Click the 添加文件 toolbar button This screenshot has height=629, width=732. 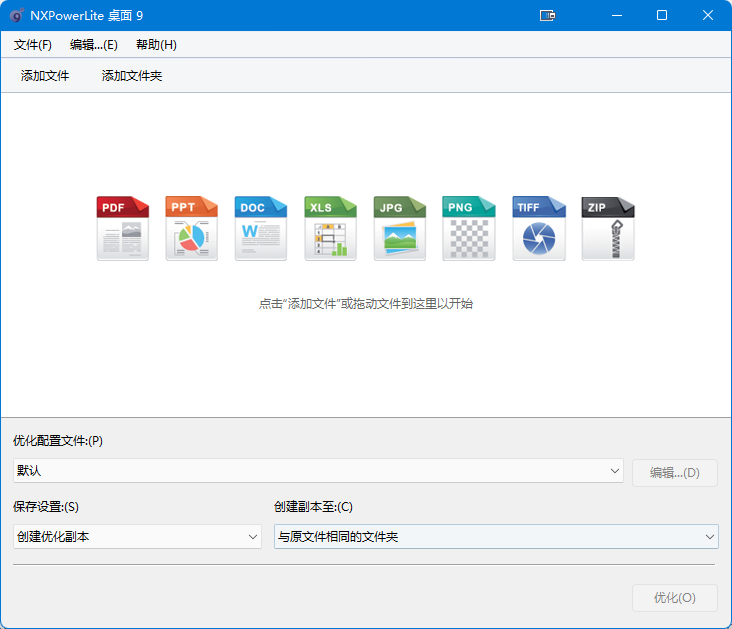point(45,76)
